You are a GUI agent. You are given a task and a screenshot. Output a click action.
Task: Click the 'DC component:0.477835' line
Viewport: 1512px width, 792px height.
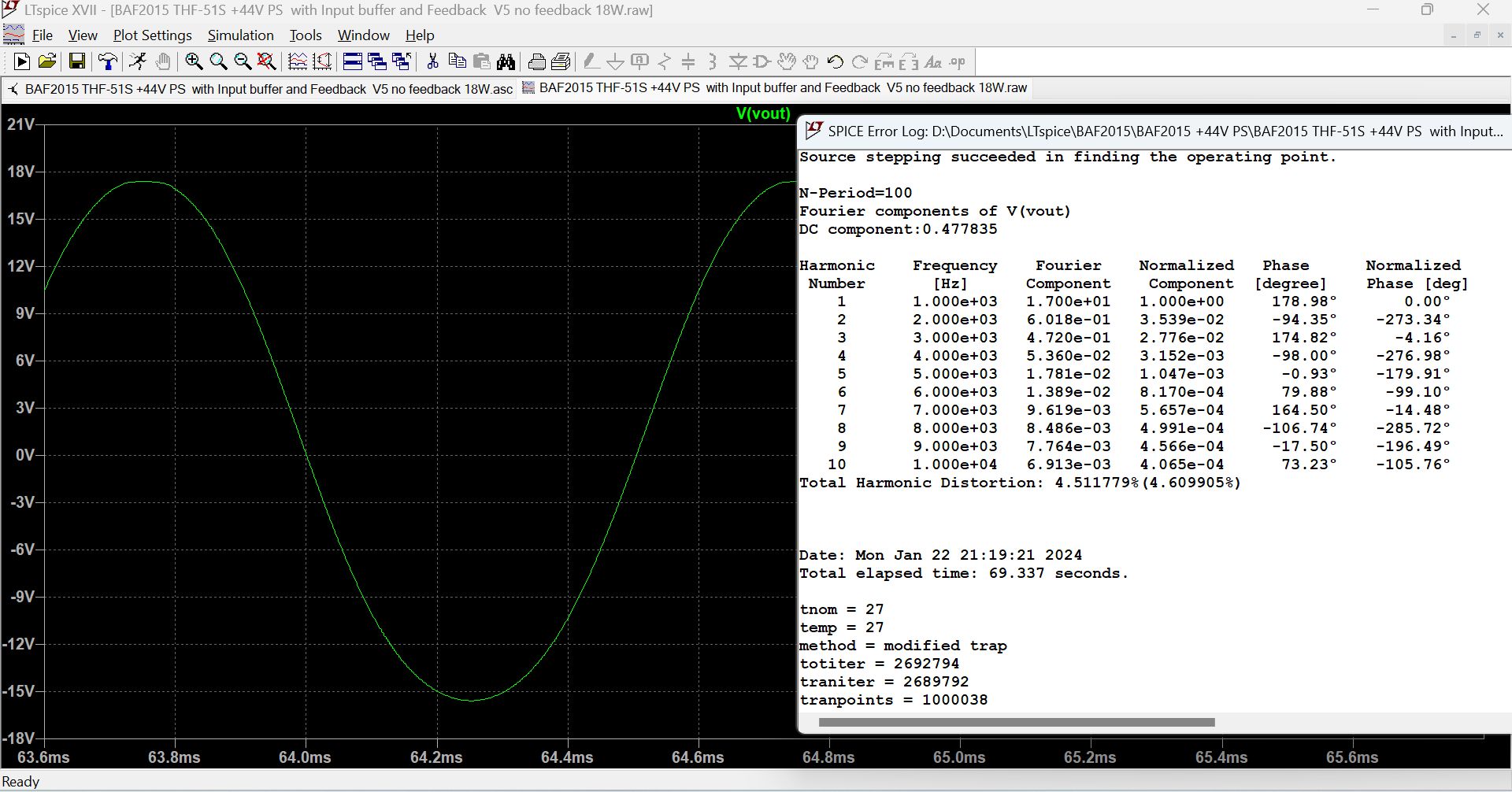[898, 229]
